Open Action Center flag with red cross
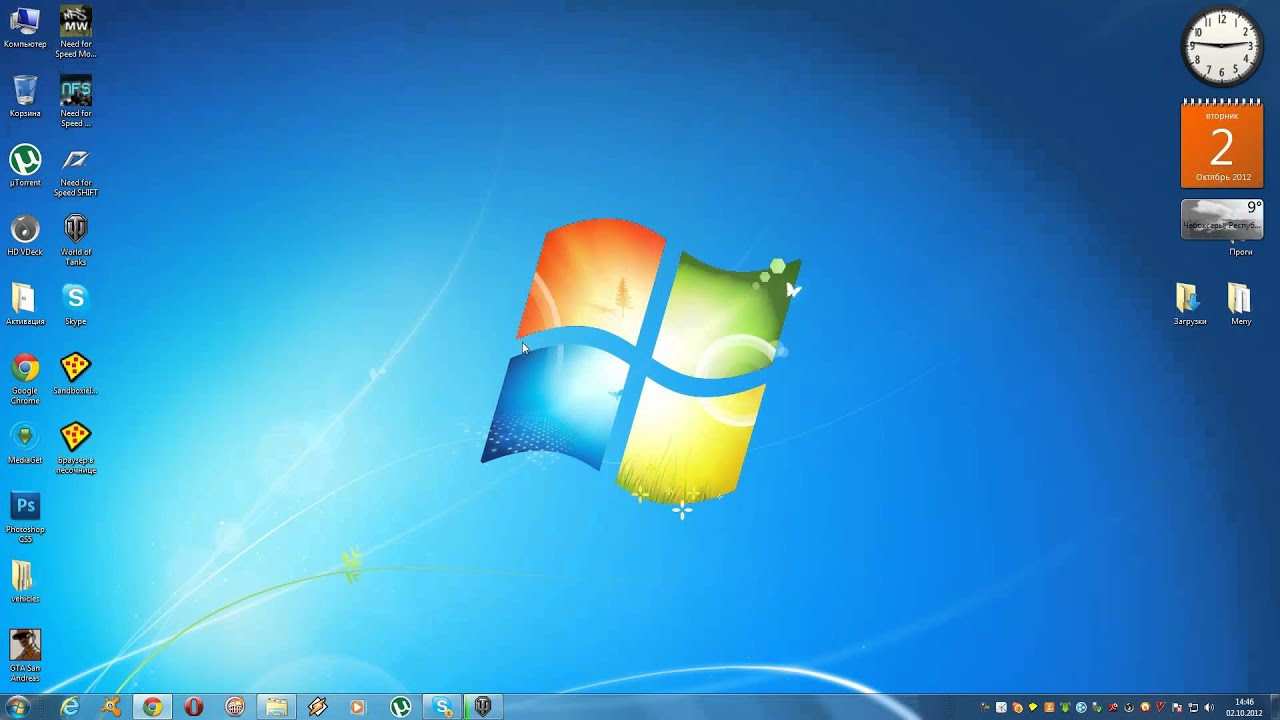1280x720 pixels. (x=1177, y=707)
